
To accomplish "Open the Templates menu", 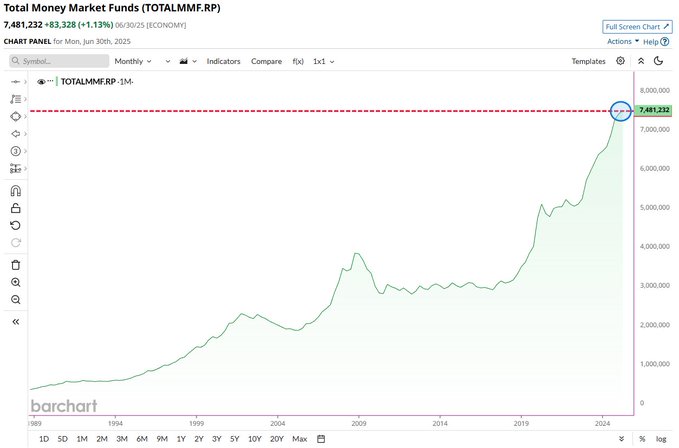I will 588,61.
